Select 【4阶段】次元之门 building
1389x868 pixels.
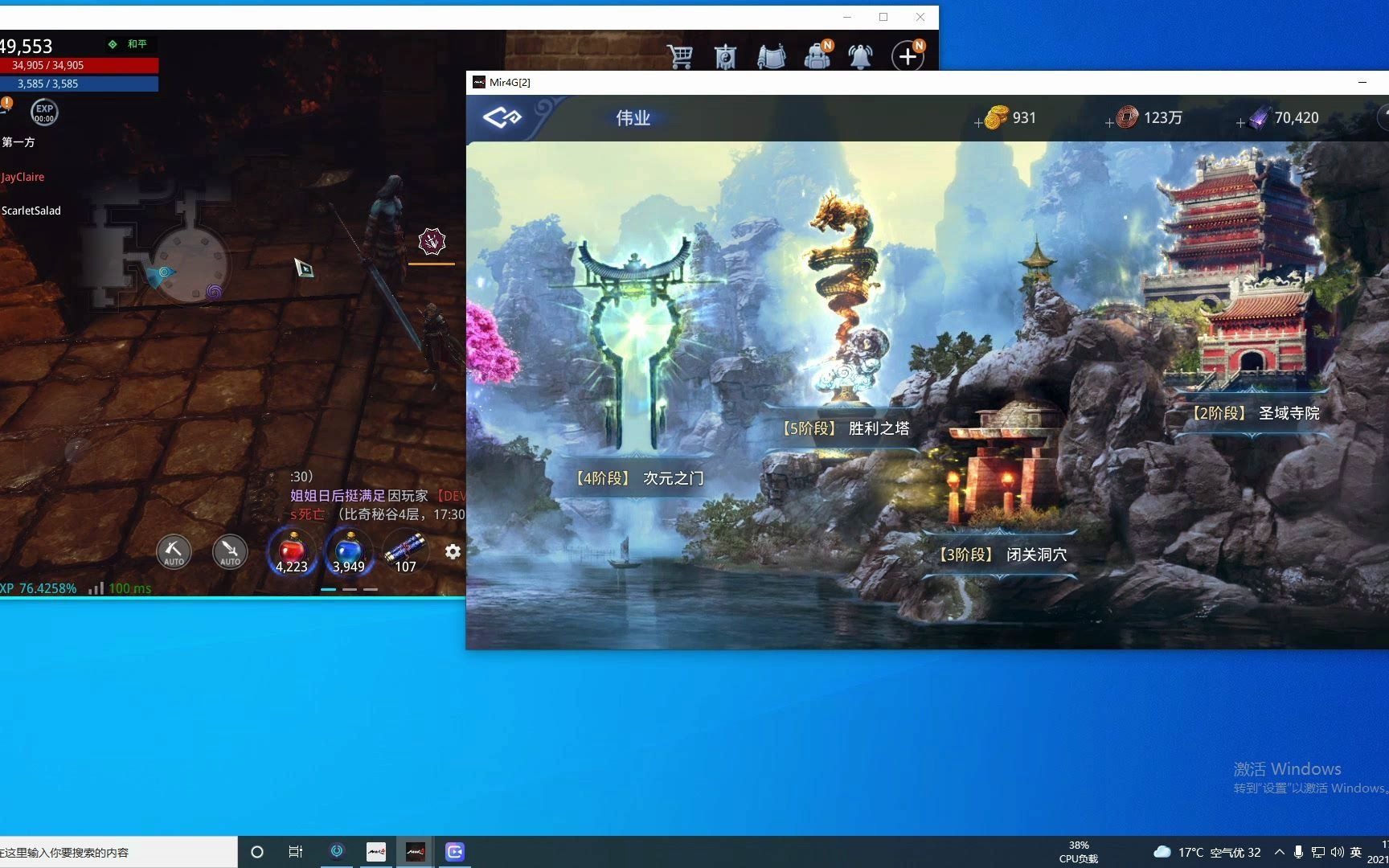pyautogui.click(x=639, y=478)
